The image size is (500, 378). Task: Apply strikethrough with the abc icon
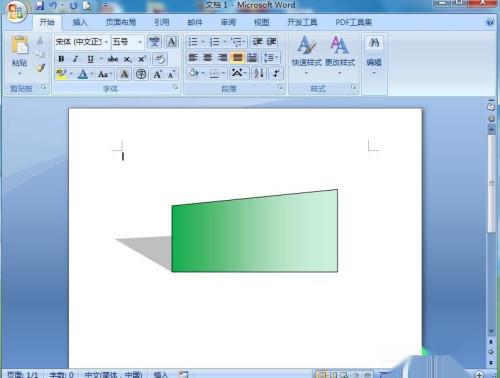[113, 59]
